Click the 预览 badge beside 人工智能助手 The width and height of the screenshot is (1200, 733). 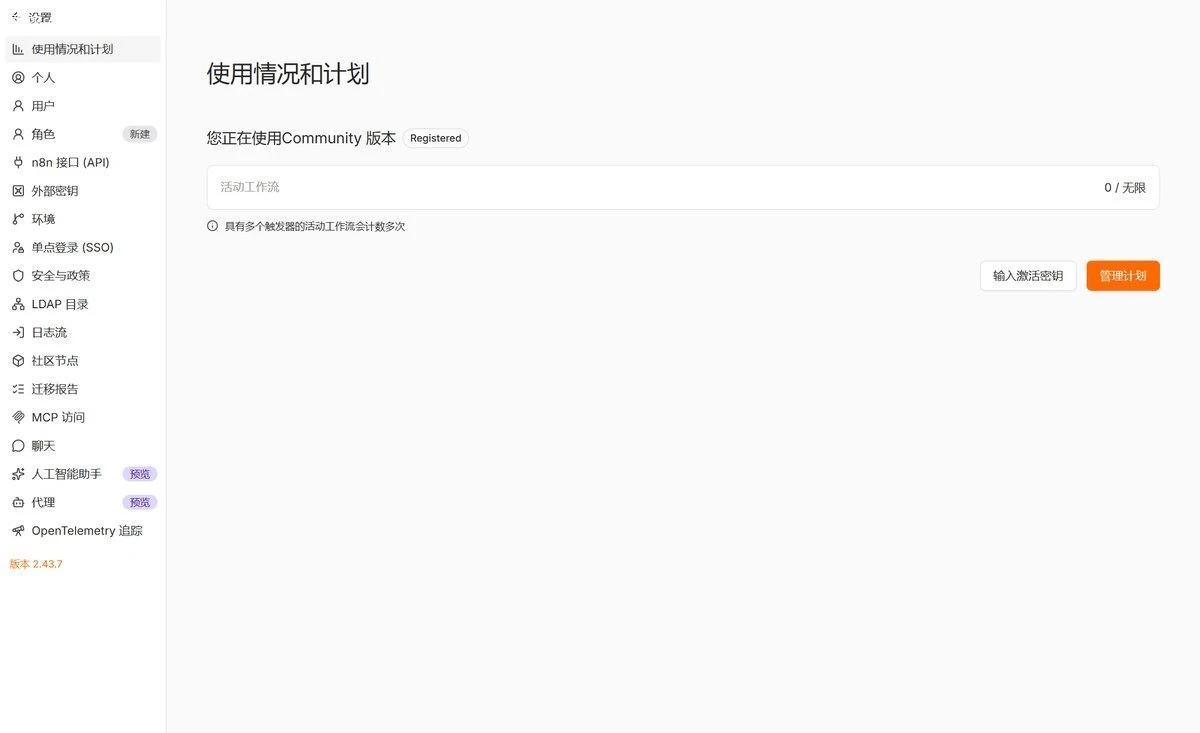(x=140, y=474)
